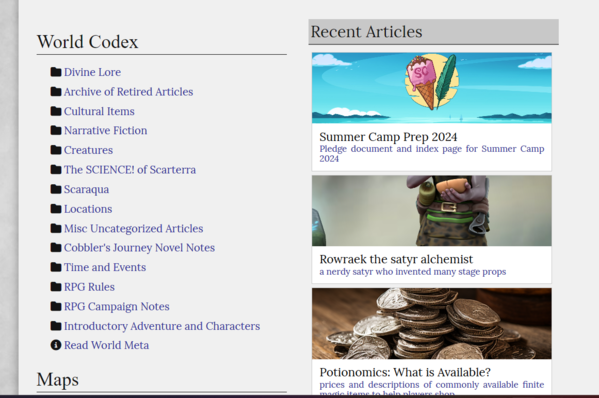Click the folder icon next to Locations
This screenshot has height=398, width=599.
(56, 209)
